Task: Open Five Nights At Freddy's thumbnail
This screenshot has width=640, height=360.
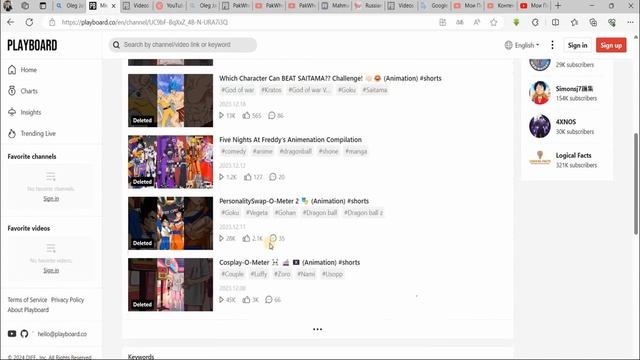Action: click(171, 162)
